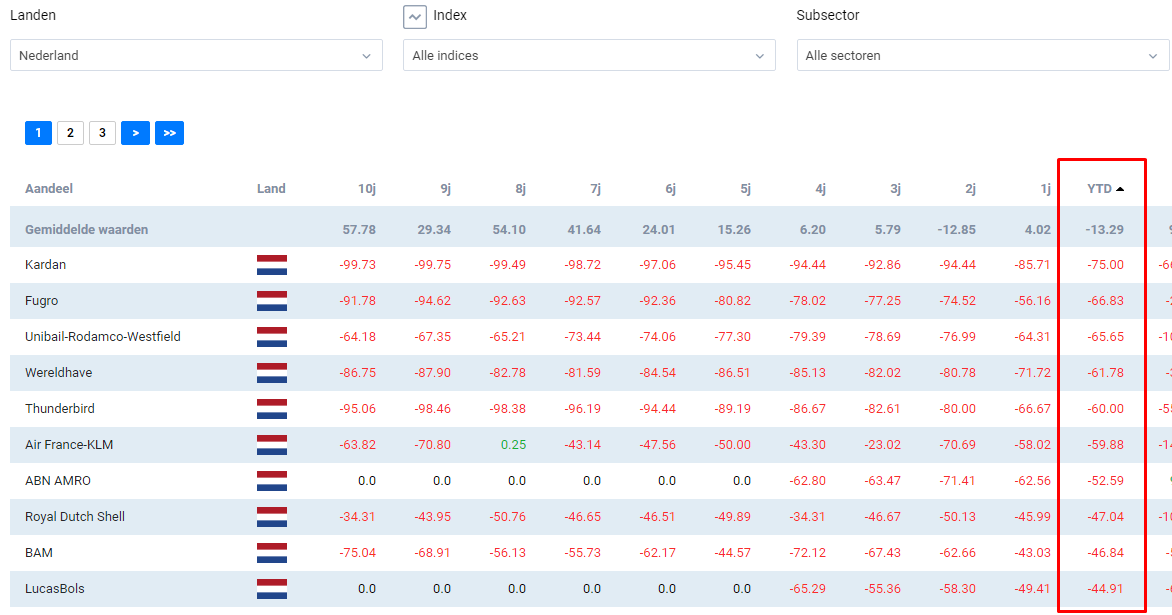Click the flag in Wereldhave row
This screenshot has width=1172, height=615.
[272, 373]
